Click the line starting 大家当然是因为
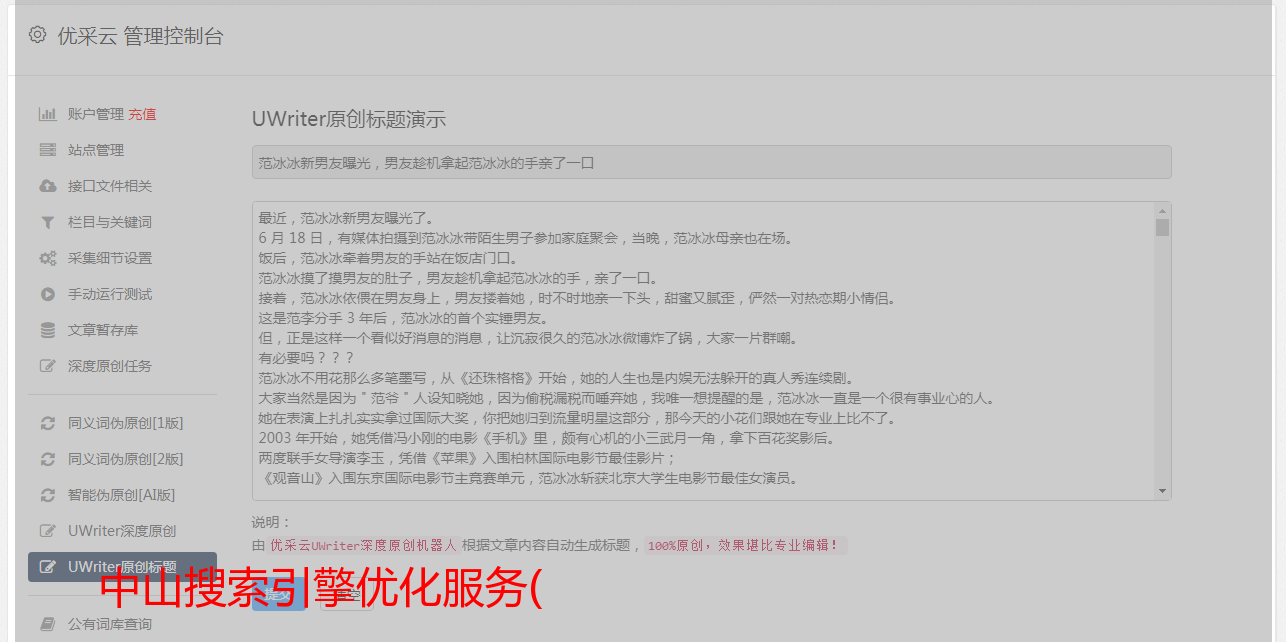The image size is (1286, 642). click(626, 398)
